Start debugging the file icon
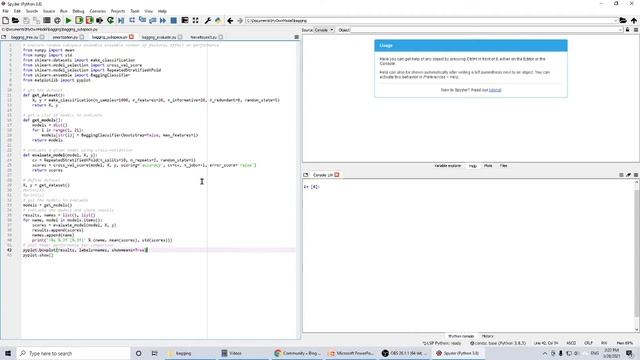 point(121,20)
